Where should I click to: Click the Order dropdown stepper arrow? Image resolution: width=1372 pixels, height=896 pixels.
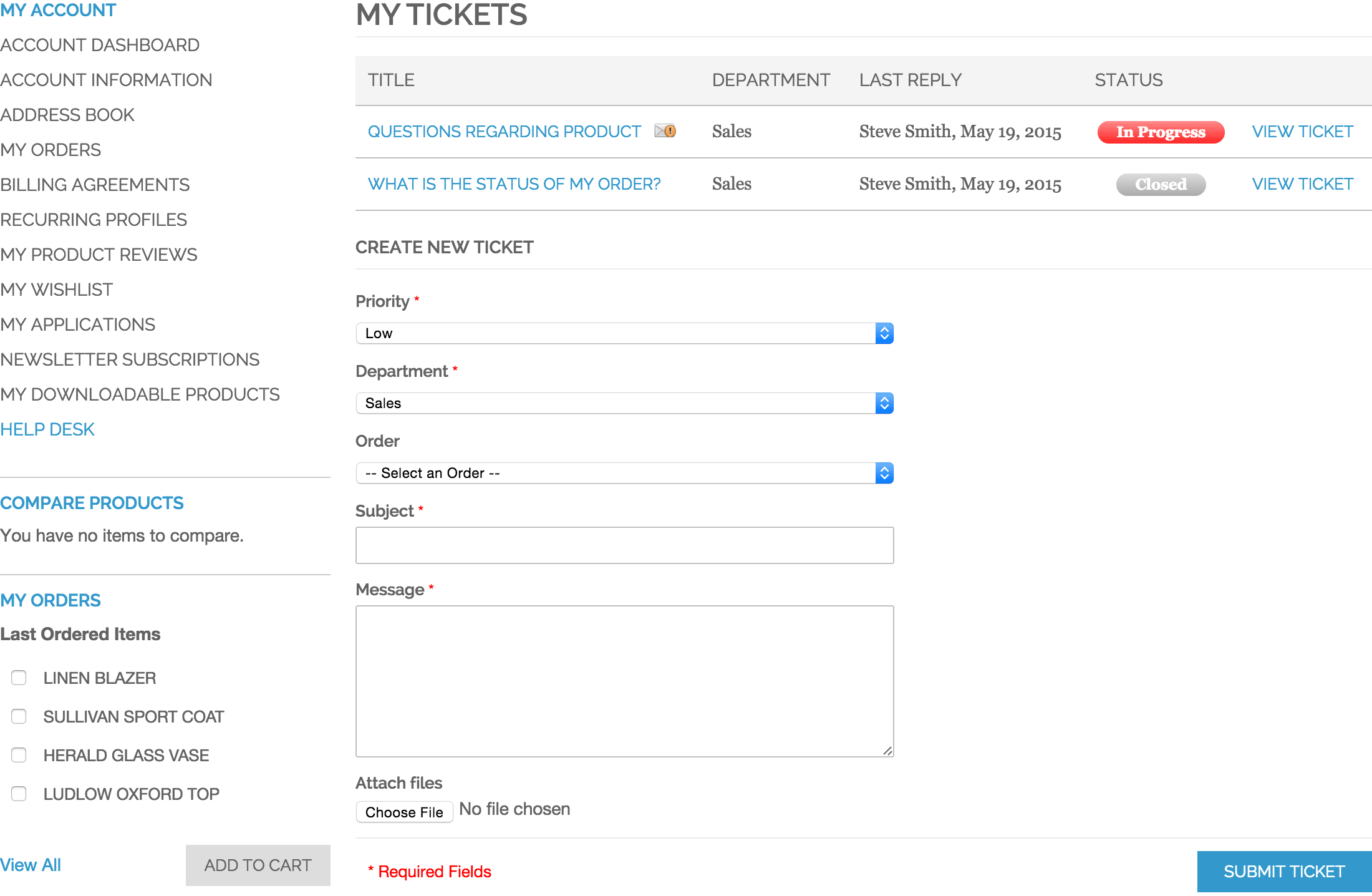click(884, 472)
